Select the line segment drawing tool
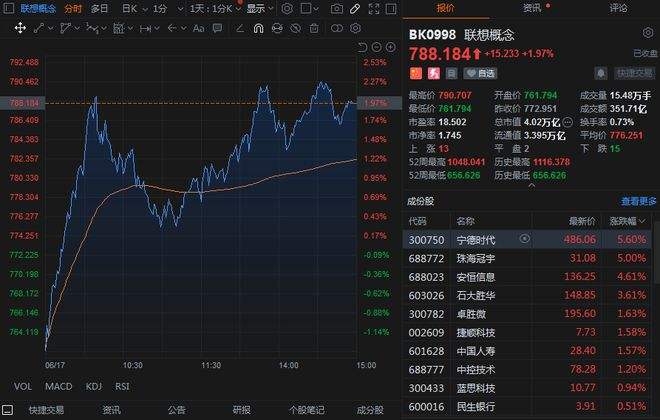This screenshot has width=660, height=420. click(39, 28)
